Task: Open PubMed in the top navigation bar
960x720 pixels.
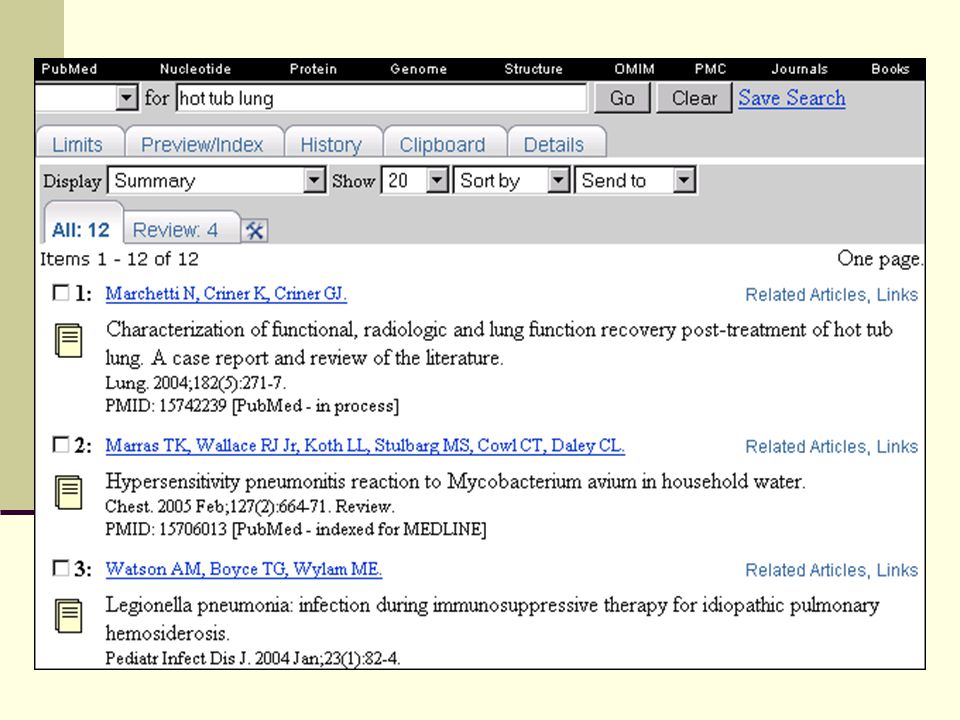Action: tap(69, 69)
